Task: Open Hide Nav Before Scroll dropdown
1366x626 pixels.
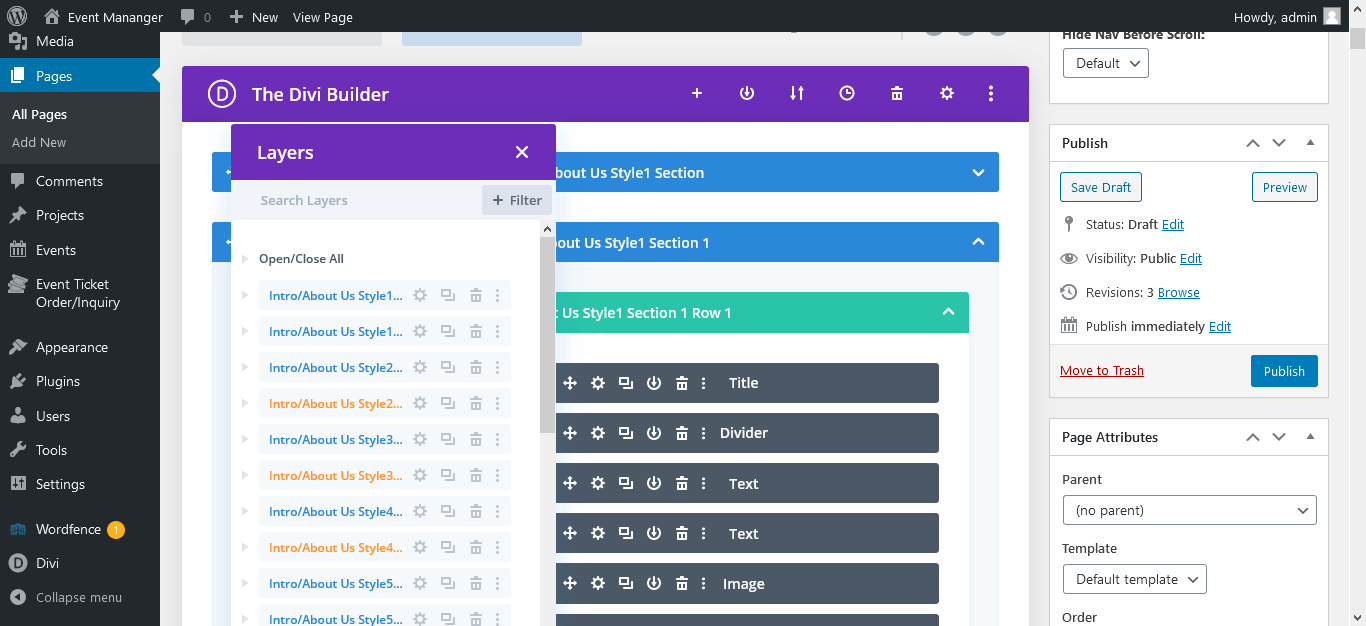Action: [x=1106, y=63]
